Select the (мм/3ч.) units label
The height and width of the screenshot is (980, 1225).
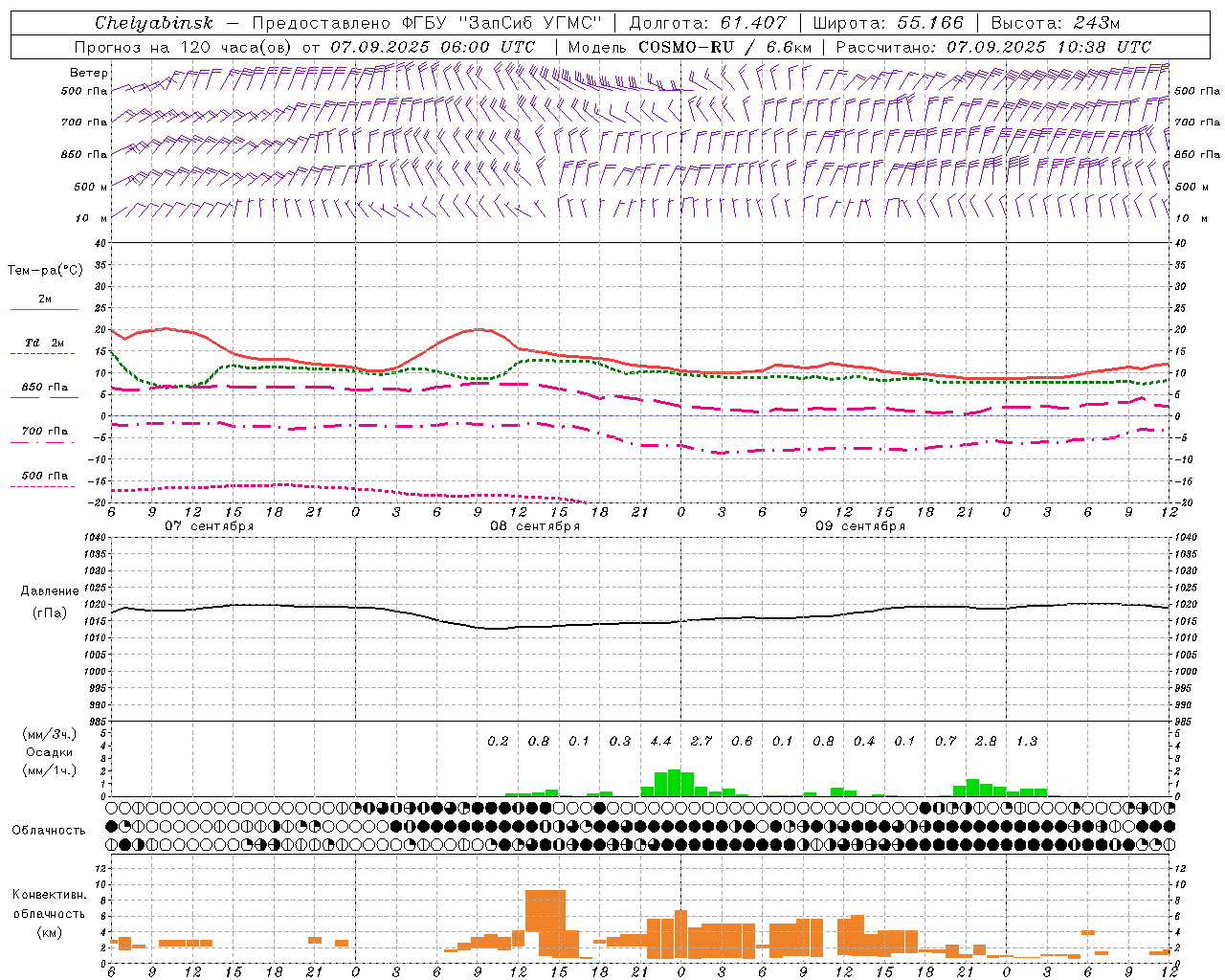(x=49, y=735)
